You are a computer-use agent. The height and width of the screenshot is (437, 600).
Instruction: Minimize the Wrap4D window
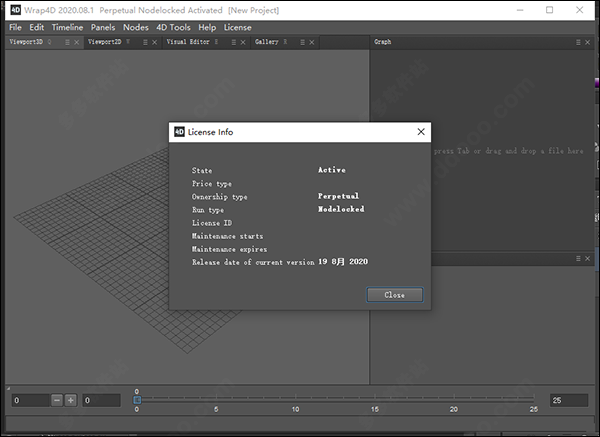click(x=520, y=10)
